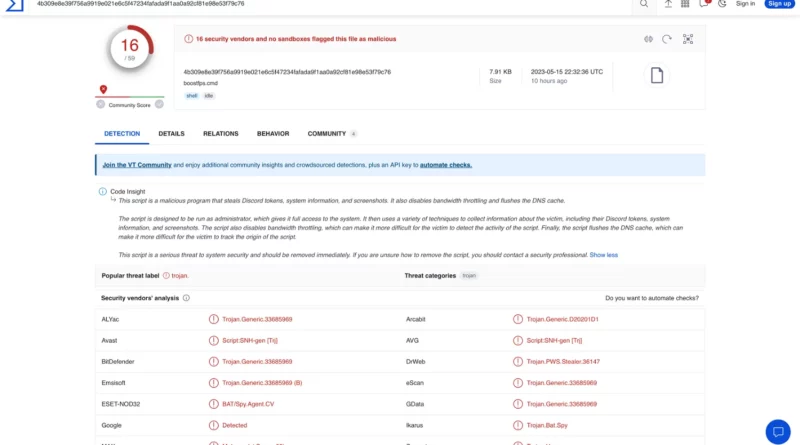Click the shell tag
Screen dimensions: 800x445
[191, 96]
